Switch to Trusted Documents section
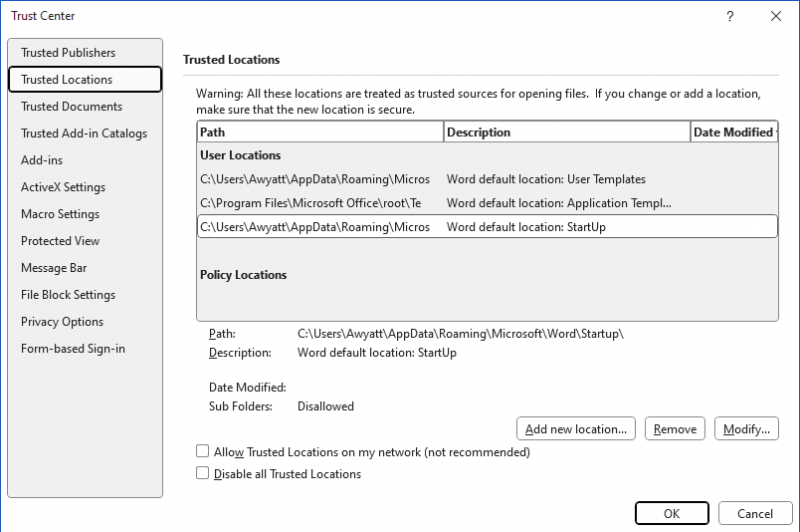The height and width of the screenshot is (532, 800). (x=72, y=107)
